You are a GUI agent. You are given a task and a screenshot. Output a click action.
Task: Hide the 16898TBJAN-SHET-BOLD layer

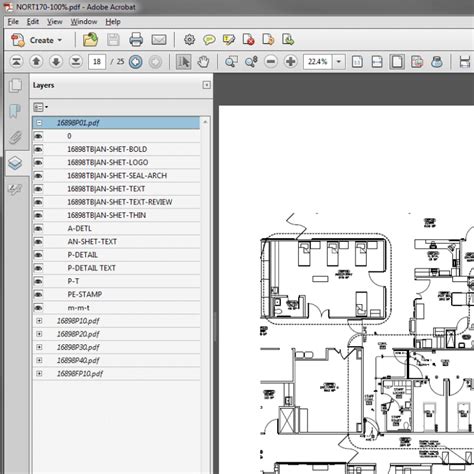click(39, 149)
